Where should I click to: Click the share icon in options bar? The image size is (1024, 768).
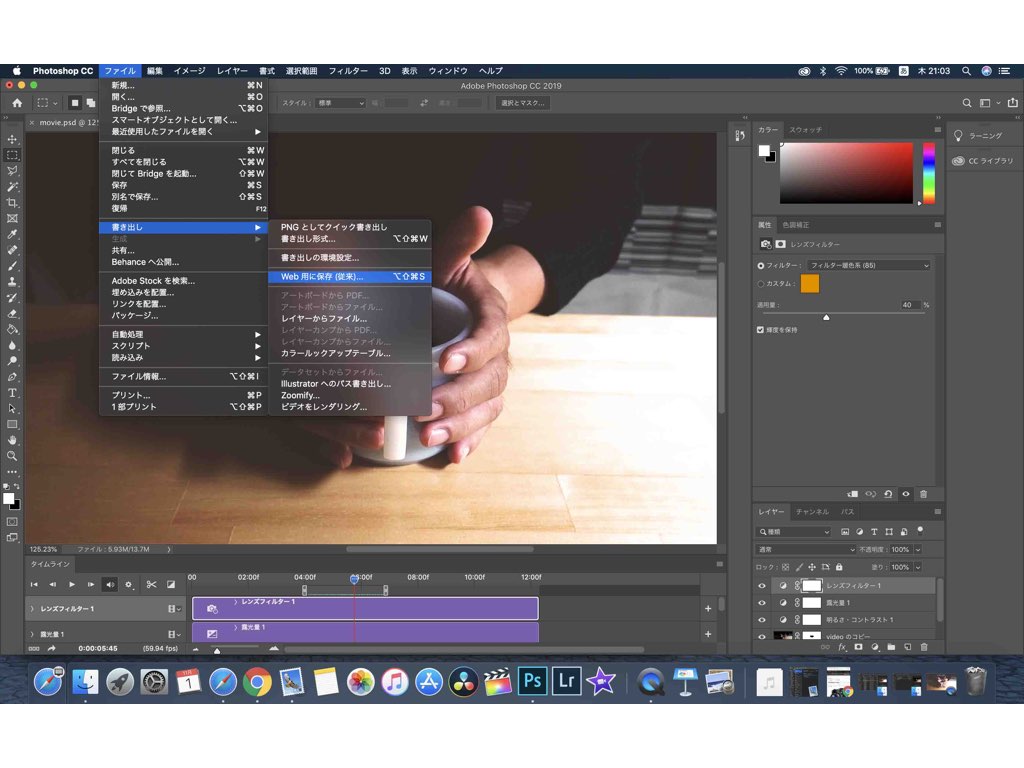(1012, 103)
